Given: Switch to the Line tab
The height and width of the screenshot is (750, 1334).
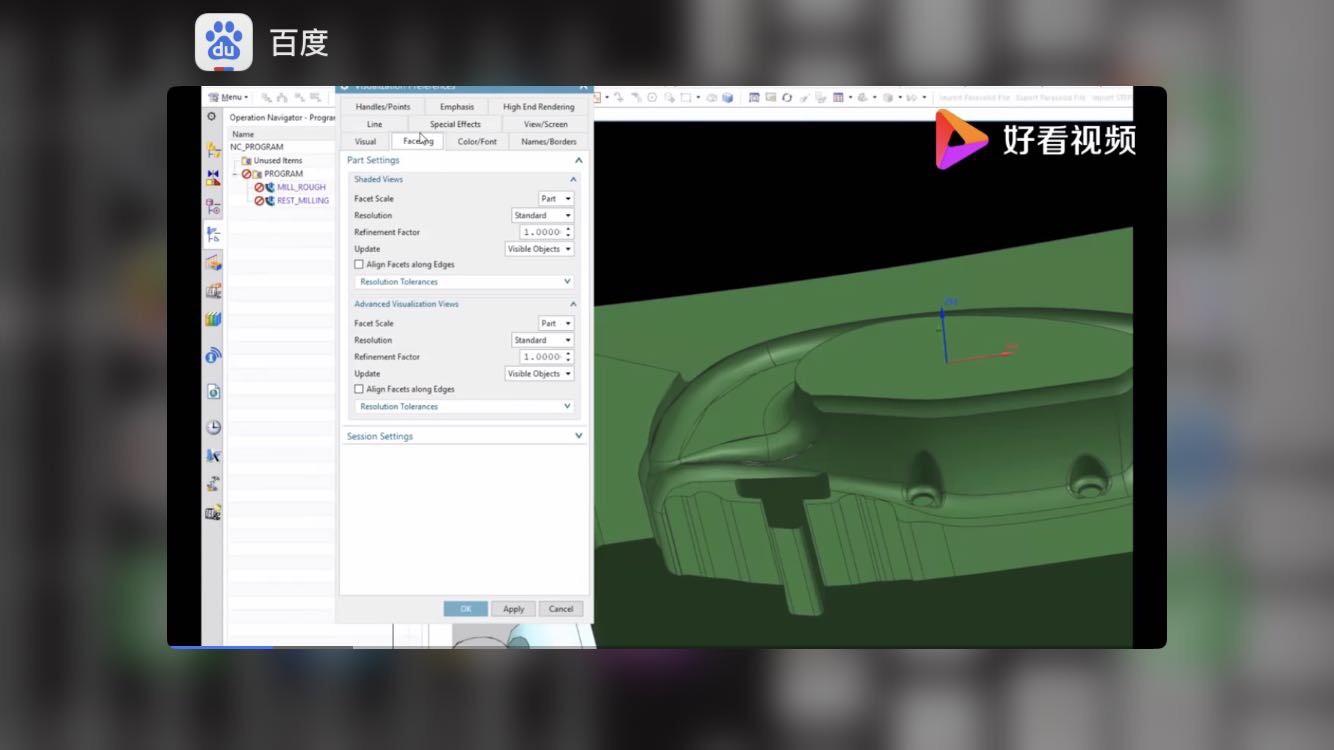Looking at the screenshot, I should tap(374, 125).
